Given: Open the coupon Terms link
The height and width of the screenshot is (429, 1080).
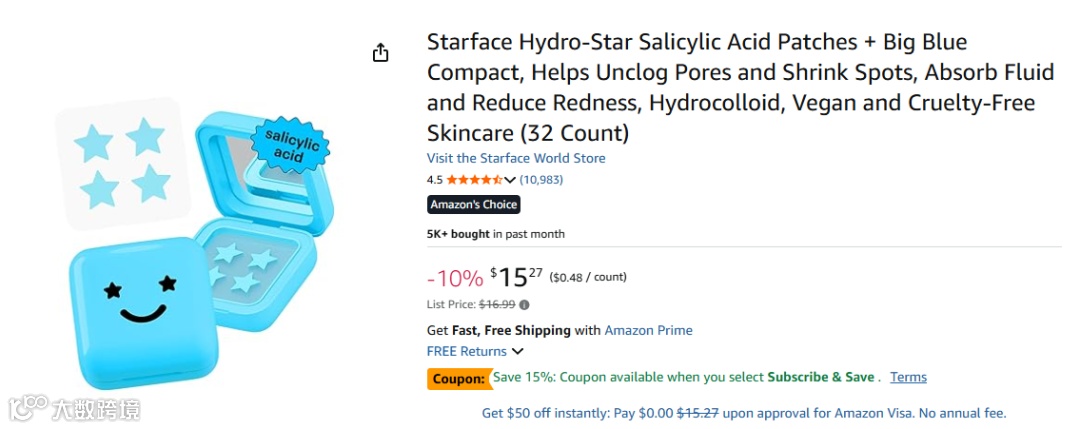Looking at the screenshot, I should 908,377.
